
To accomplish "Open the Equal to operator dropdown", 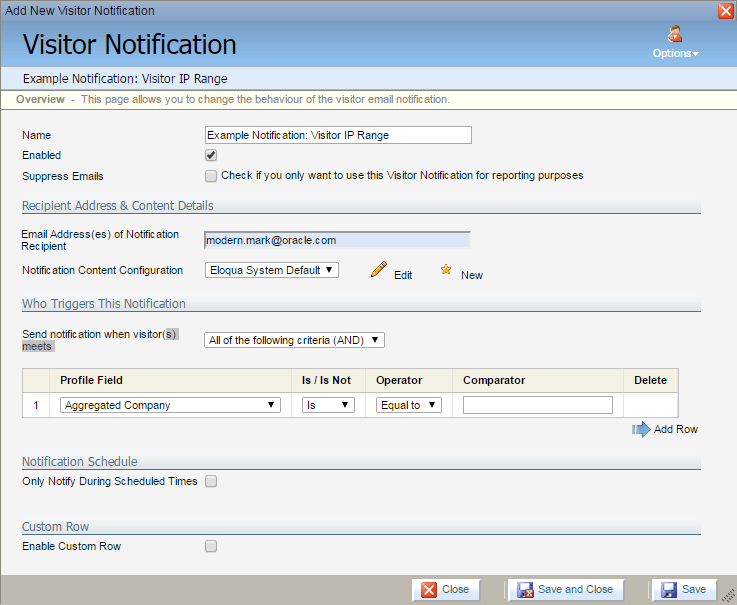I will click(x=408, y=405).
